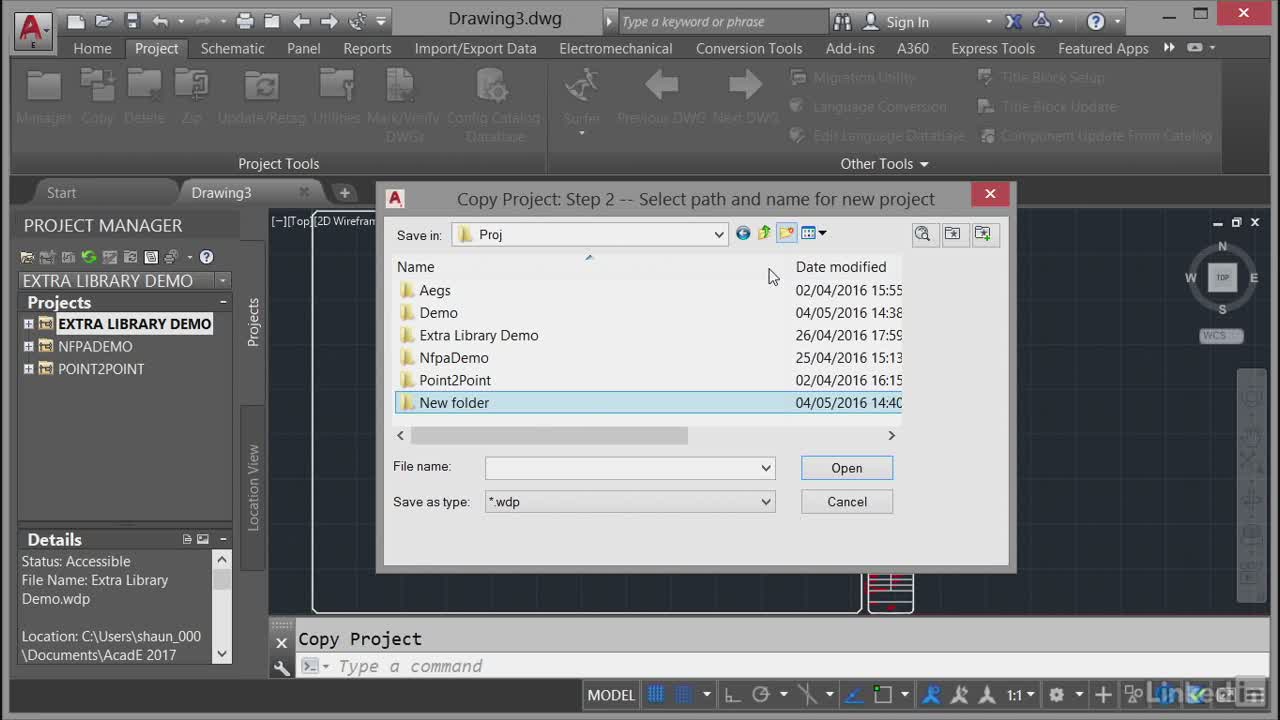
Task: Toggle polar tracking in status bar
Action: 760,695
